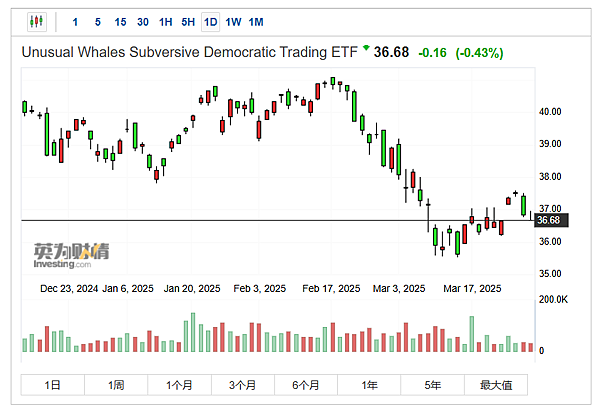Set range to 1日
Image resolution: width=600 pixels, height=414 pixels.
click(52, 385)
